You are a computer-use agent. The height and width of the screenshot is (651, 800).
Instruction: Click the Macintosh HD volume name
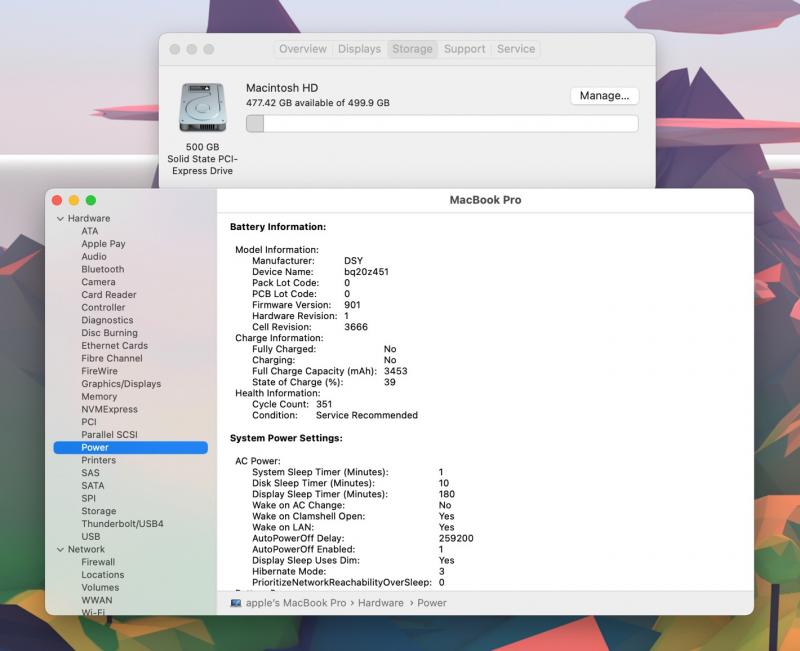pos(282,88)
